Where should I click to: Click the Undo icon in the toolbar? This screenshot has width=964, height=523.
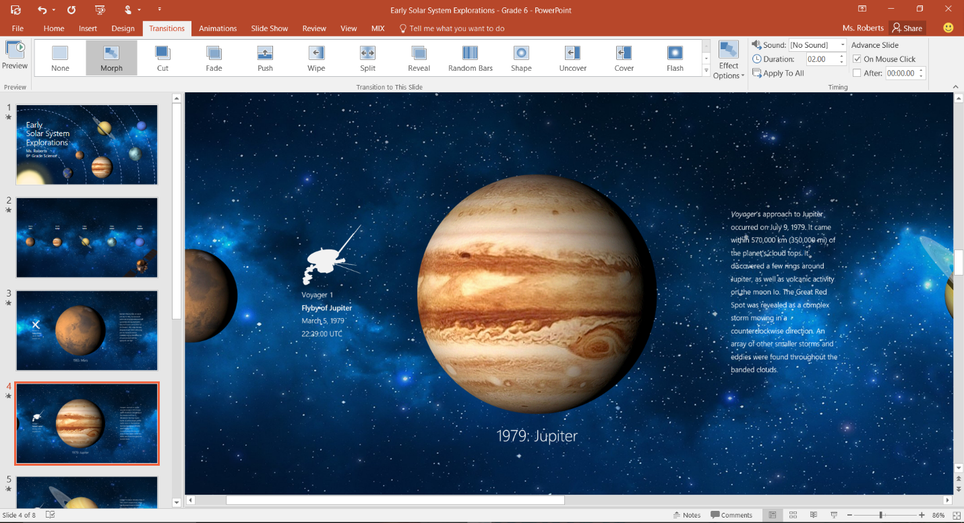[x=42, y=9]
